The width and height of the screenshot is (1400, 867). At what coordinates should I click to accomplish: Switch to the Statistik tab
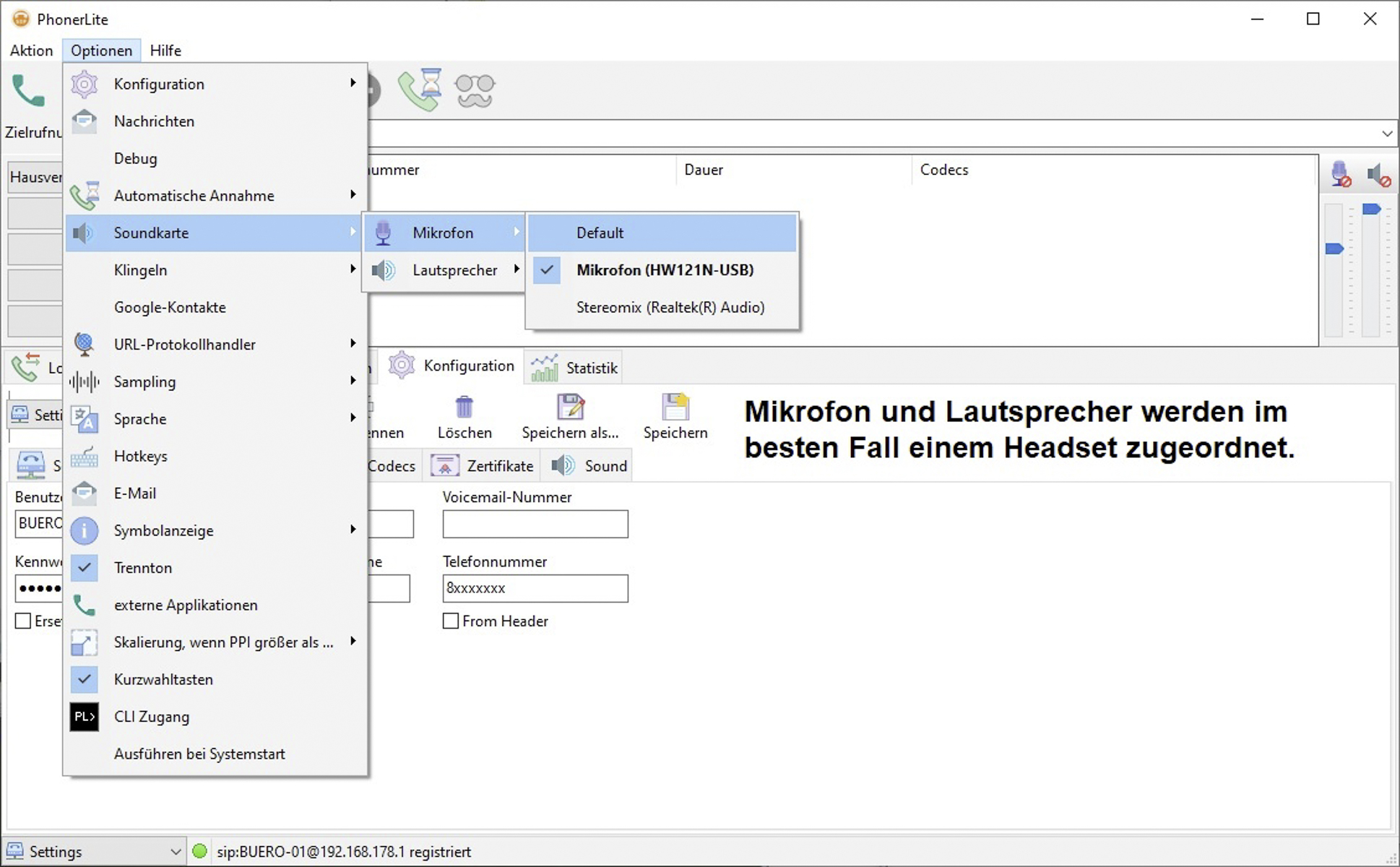[574, 368]
